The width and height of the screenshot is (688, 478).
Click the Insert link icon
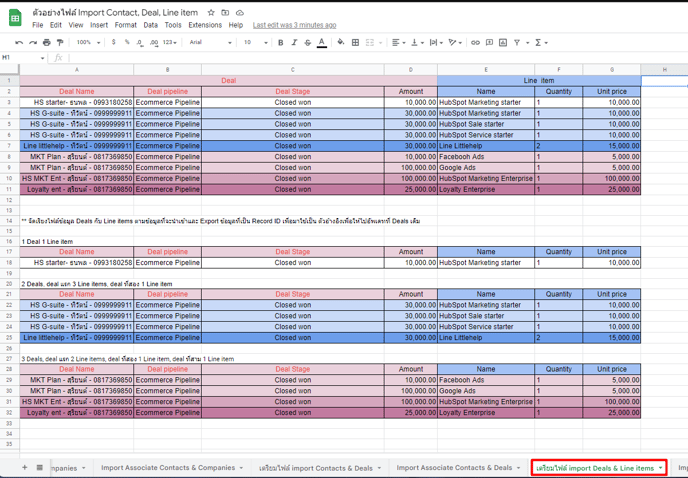point(475,43)
